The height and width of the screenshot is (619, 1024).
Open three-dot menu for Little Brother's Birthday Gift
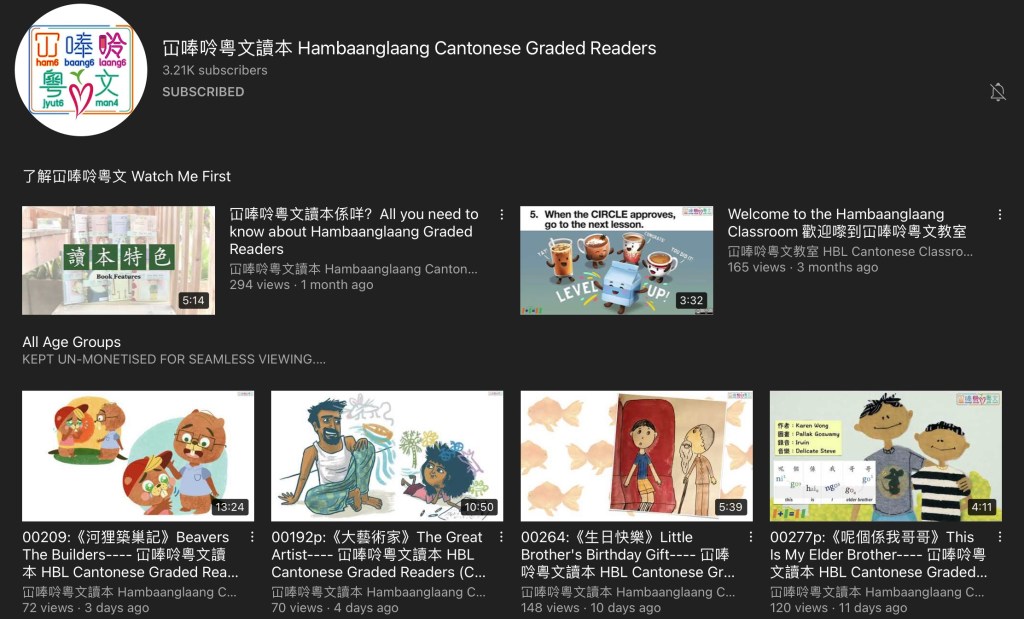(750, 537)
